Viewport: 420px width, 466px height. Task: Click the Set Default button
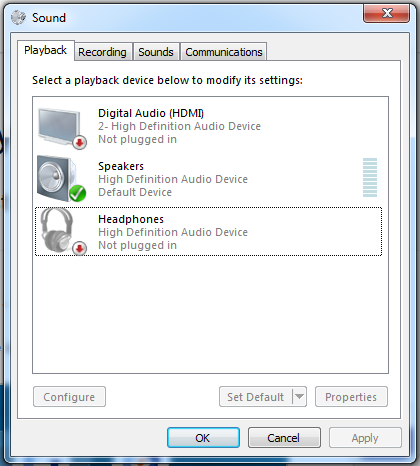coord(256,397)
